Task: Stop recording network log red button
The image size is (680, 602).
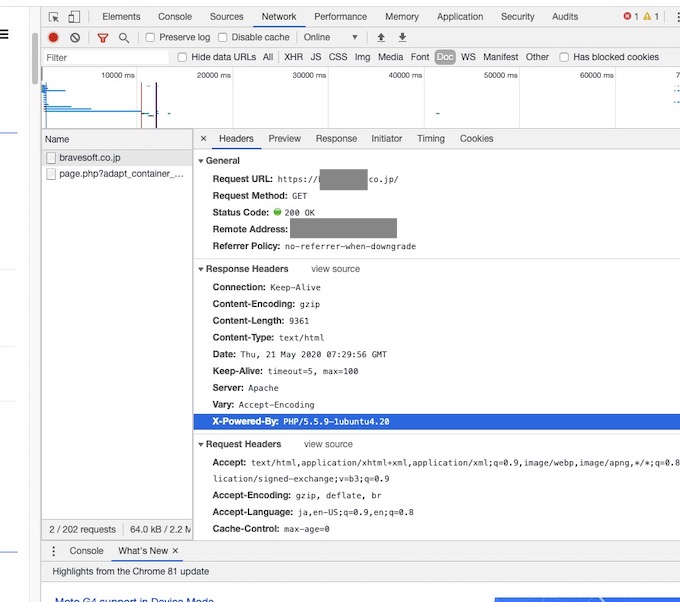Action: pyautogui.click(x=53, y=38)
